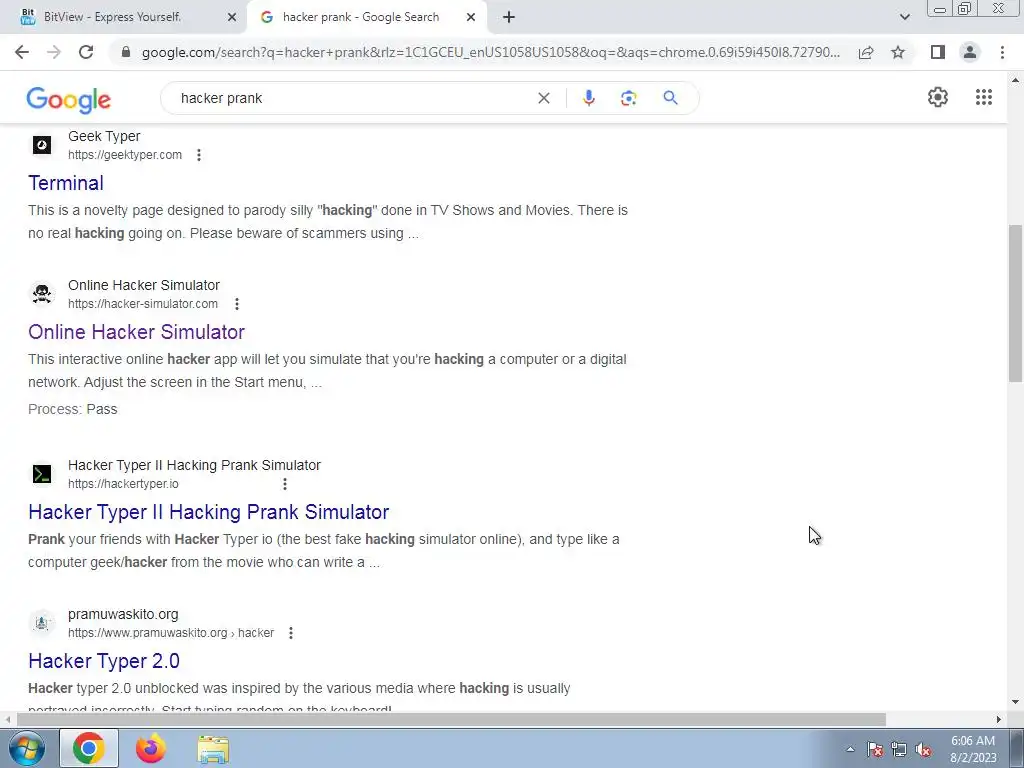Close the hacker prank Google Search tab

(471, 18)
